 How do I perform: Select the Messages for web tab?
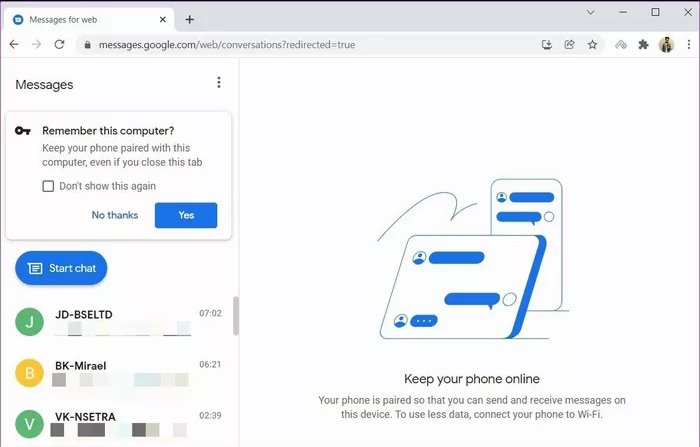[89, 20]
